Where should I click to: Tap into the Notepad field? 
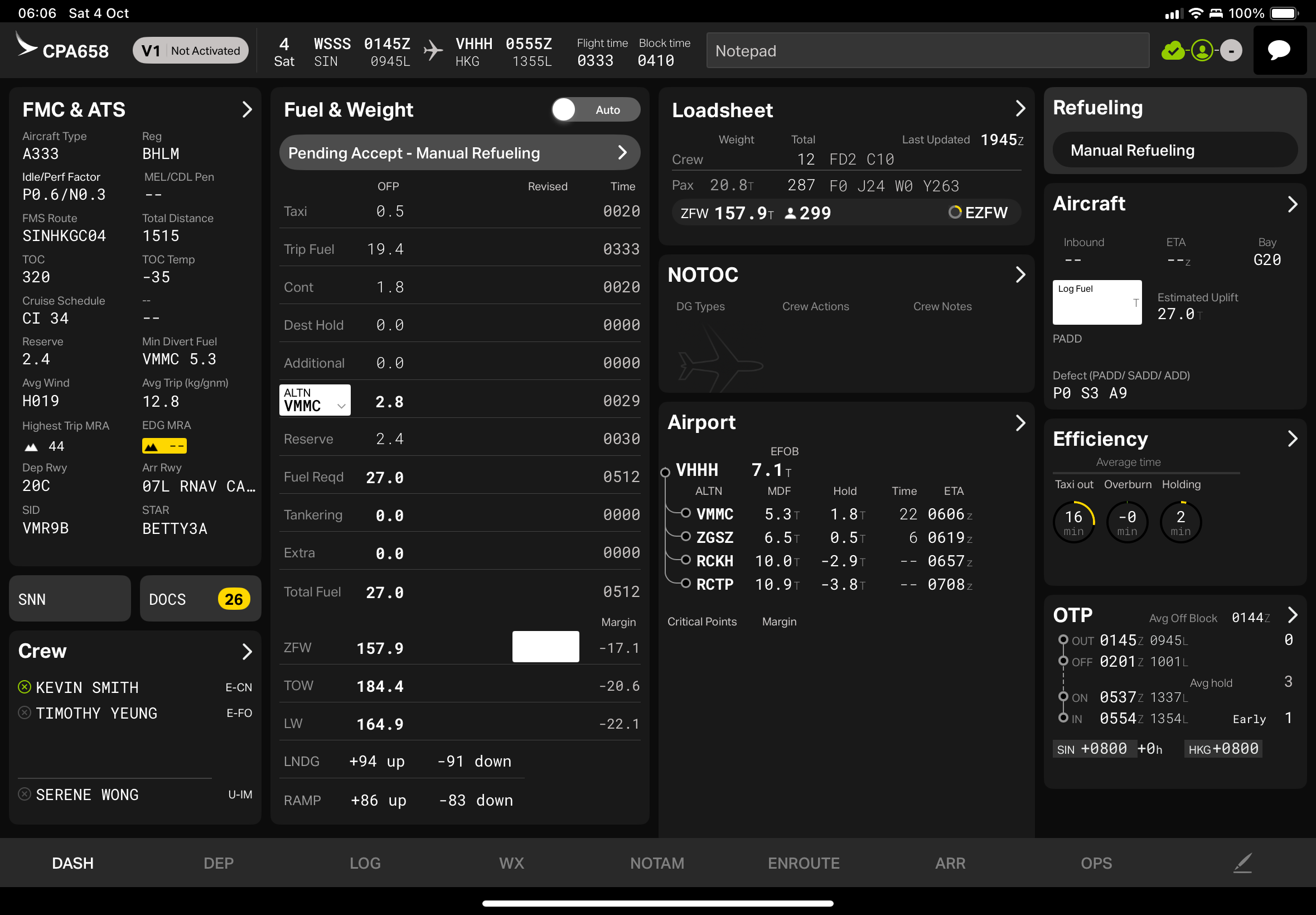click(x=927, y=50)
